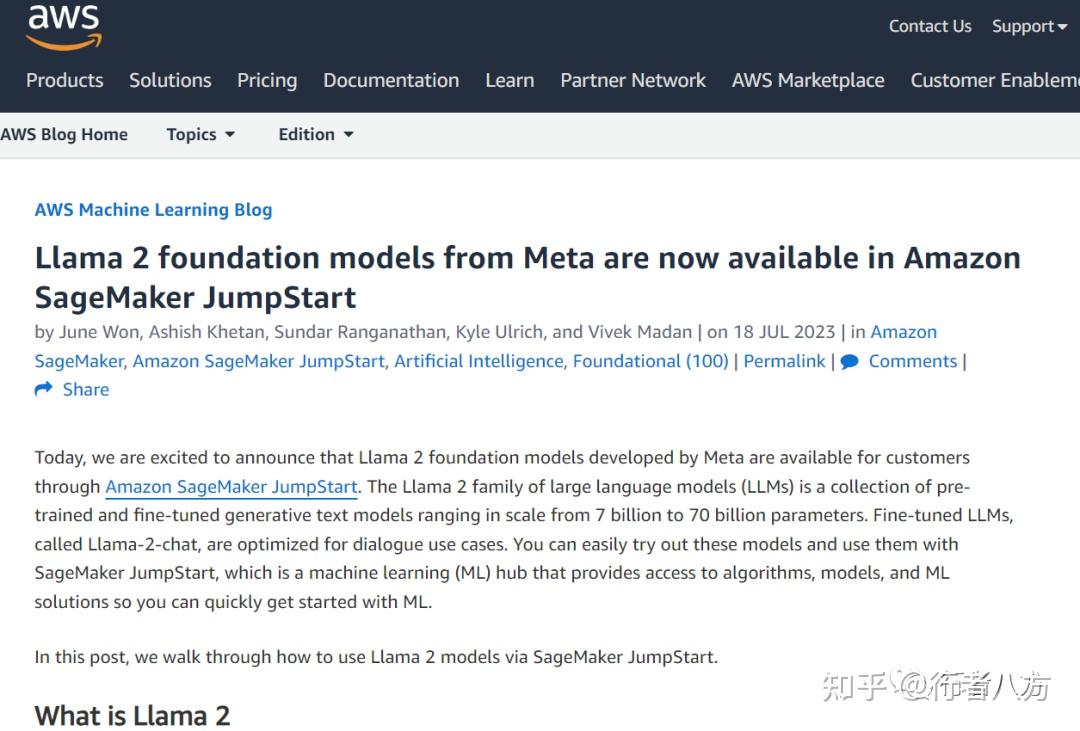Click the Share arrow icon
The image size is (1080, 731).
tap(43, 389)
